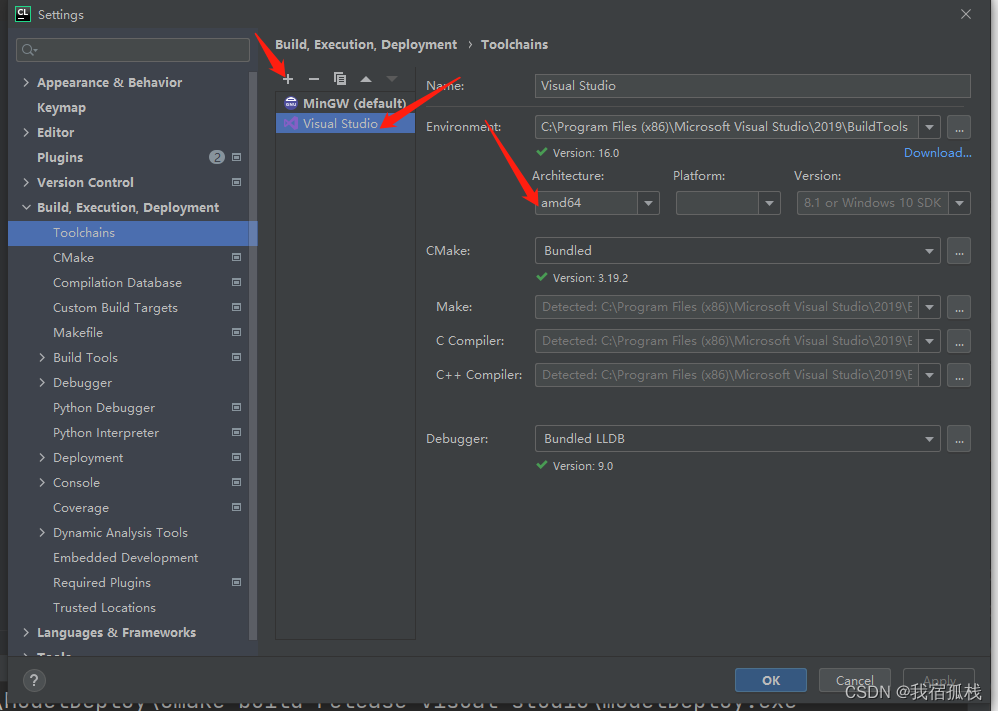Screen dimensions: 998x711
Task: Remove selected toolchain with minus icon
Action: point(314,79)
